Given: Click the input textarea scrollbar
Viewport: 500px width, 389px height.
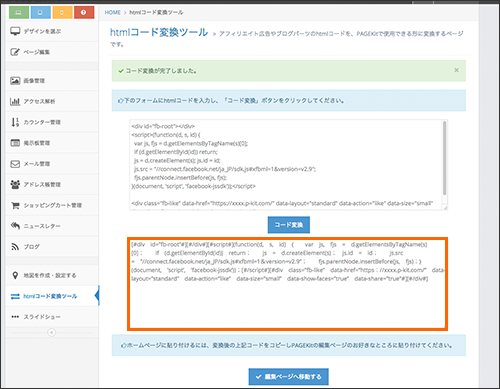Looking at the screenshot, I should (444, 158).
